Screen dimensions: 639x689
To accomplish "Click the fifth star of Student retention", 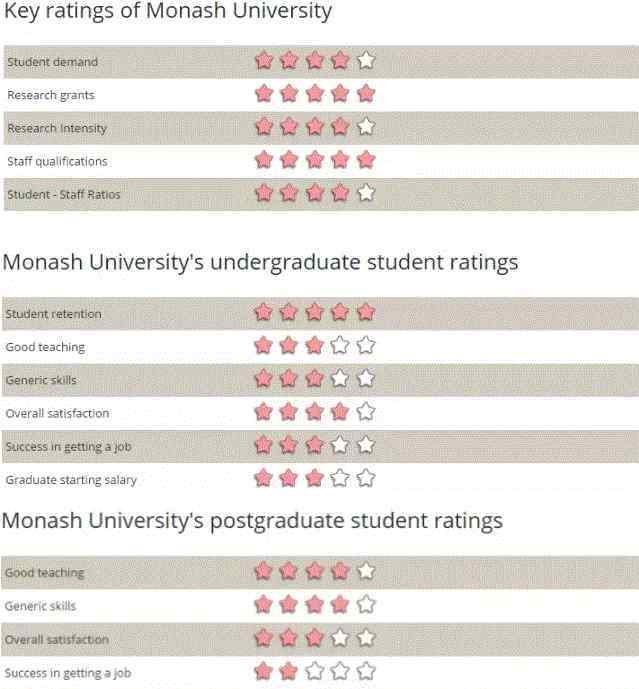I will [366, 313].
